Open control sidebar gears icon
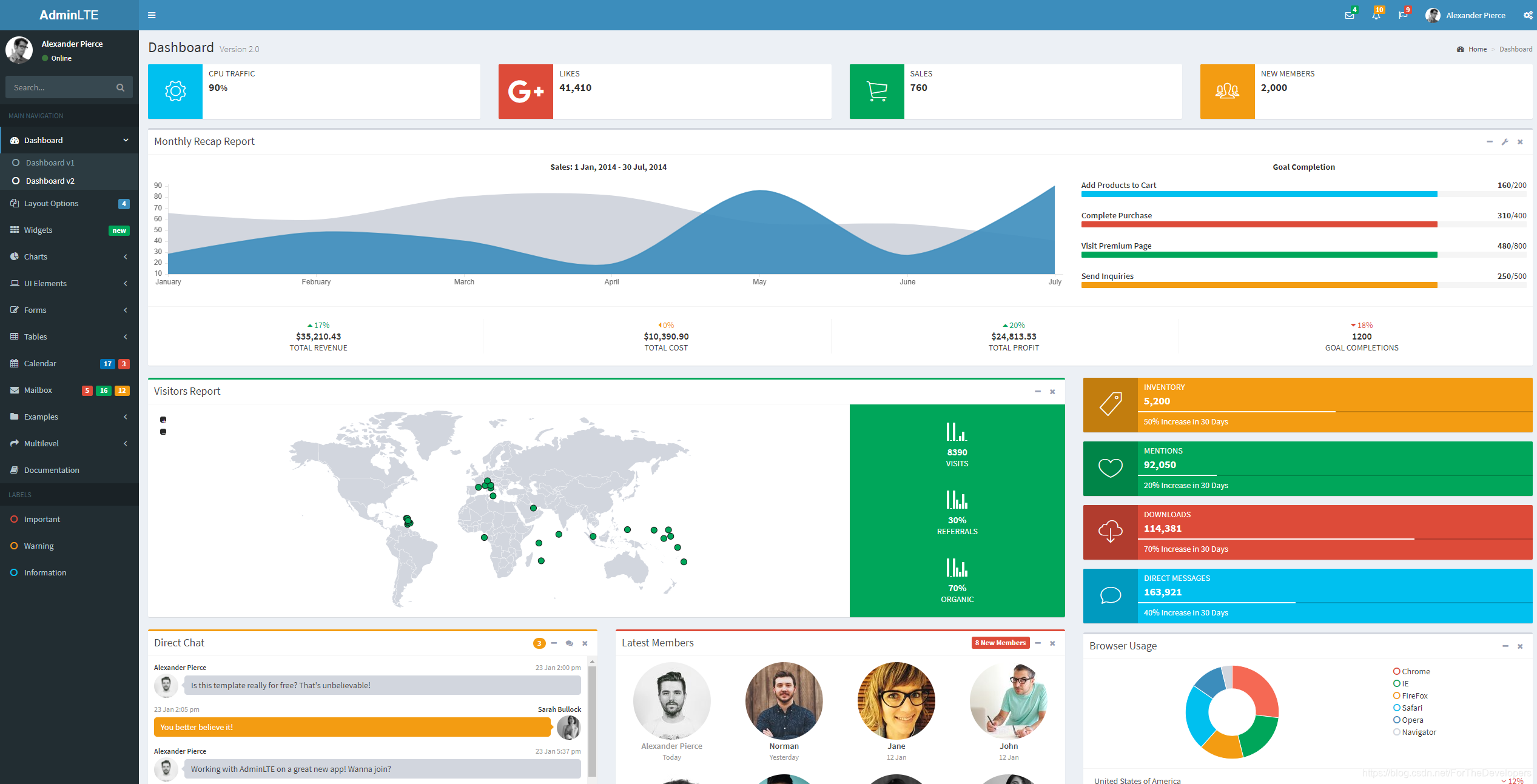 tap(1527, 15)
